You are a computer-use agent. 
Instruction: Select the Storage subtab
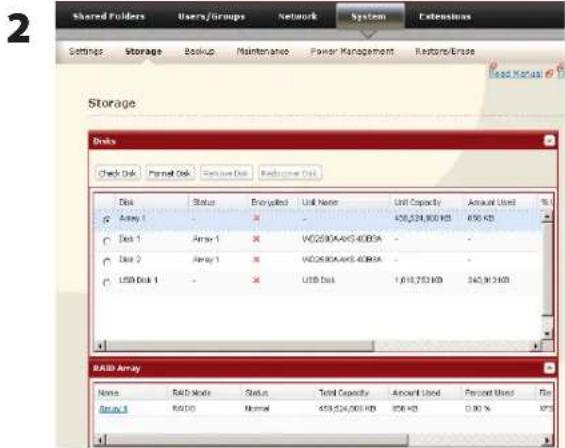coord(143,52)
